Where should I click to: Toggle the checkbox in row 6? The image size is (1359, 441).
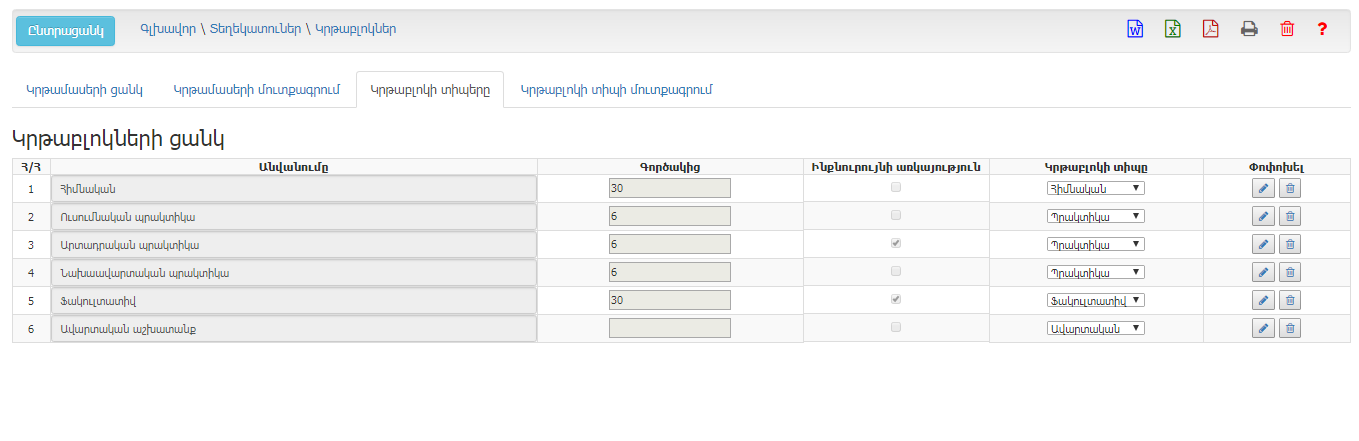896,327
